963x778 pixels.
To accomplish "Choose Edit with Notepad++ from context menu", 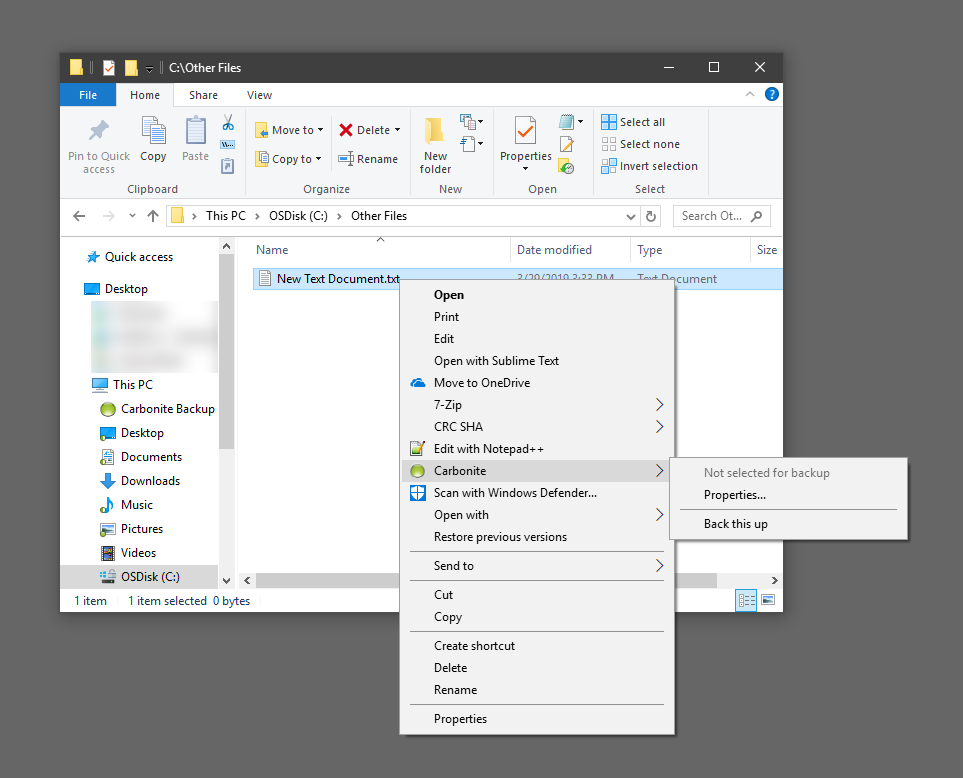I will [488, 449].
